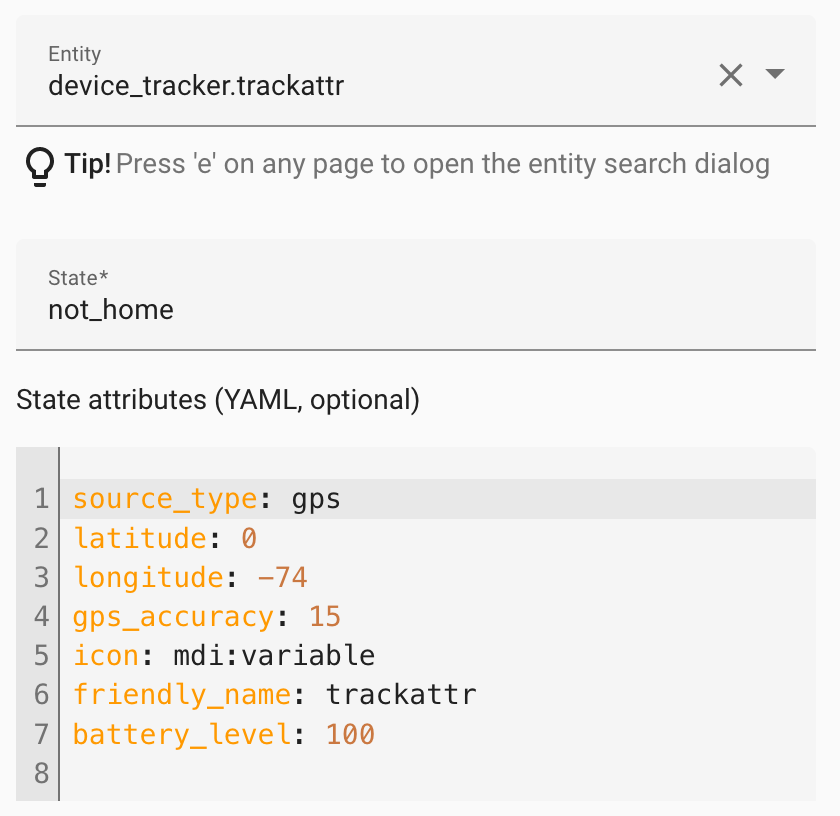Image resolution: width=840 pixels, height=816 pixels.
Task: Click line number 8 in the gutter
Action: click(40, 772)
